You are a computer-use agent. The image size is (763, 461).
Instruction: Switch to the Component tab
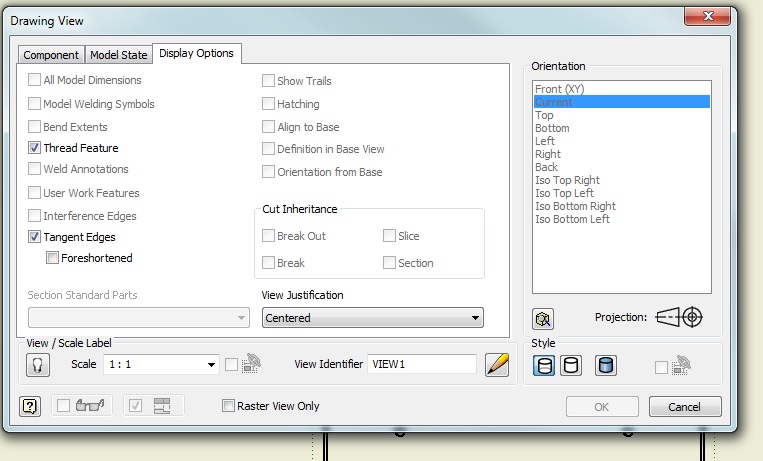[x=51, y=55]
